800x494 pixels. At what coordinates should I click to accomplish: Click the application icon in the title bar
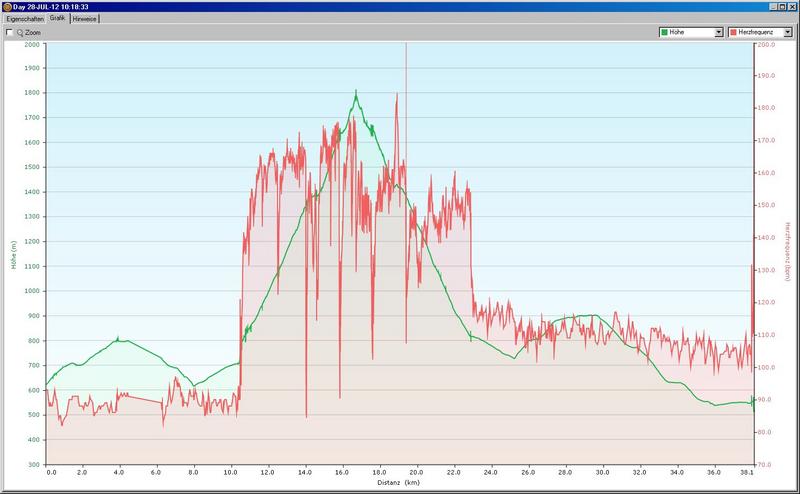click(x=6, y=6)
